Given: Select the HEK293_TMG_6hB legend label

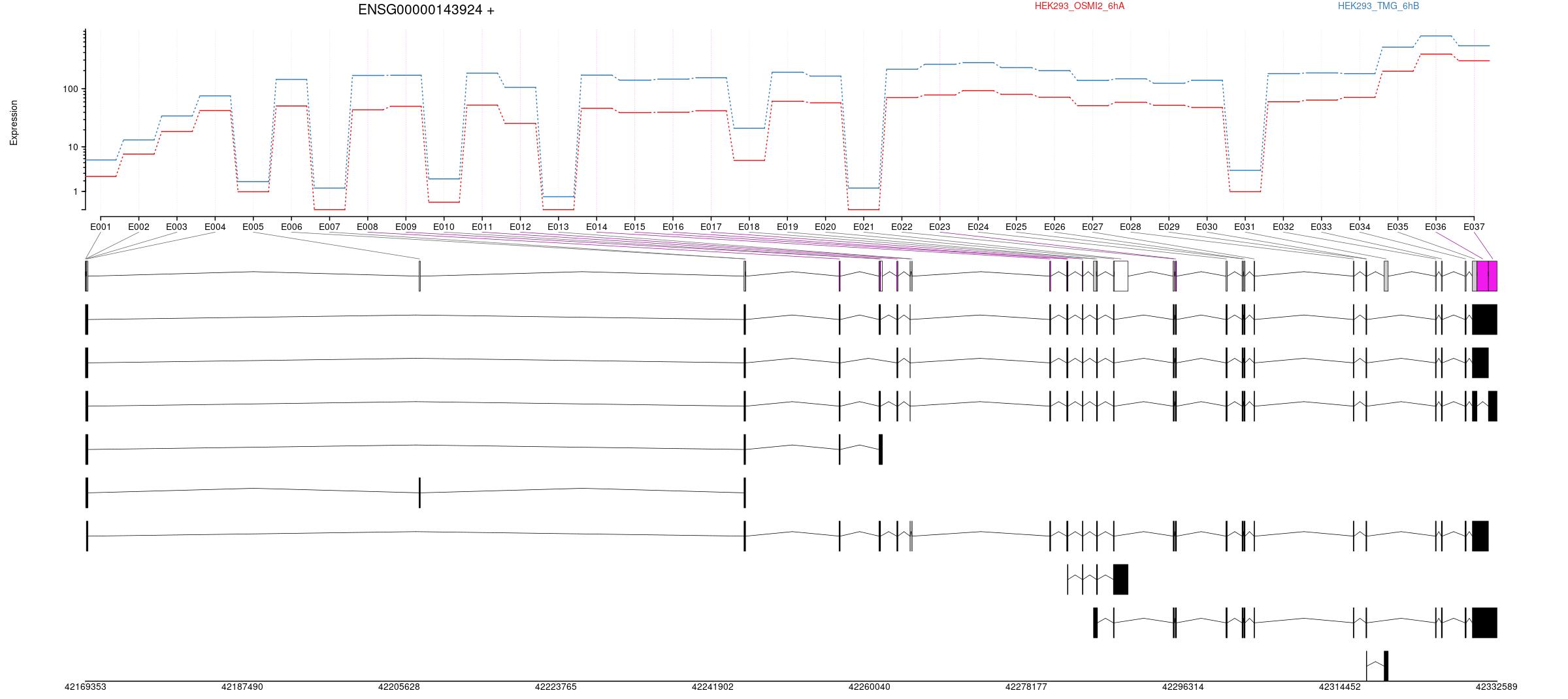Looking at the screenshot, I should pyautogui.click(x=1379, y=6).
